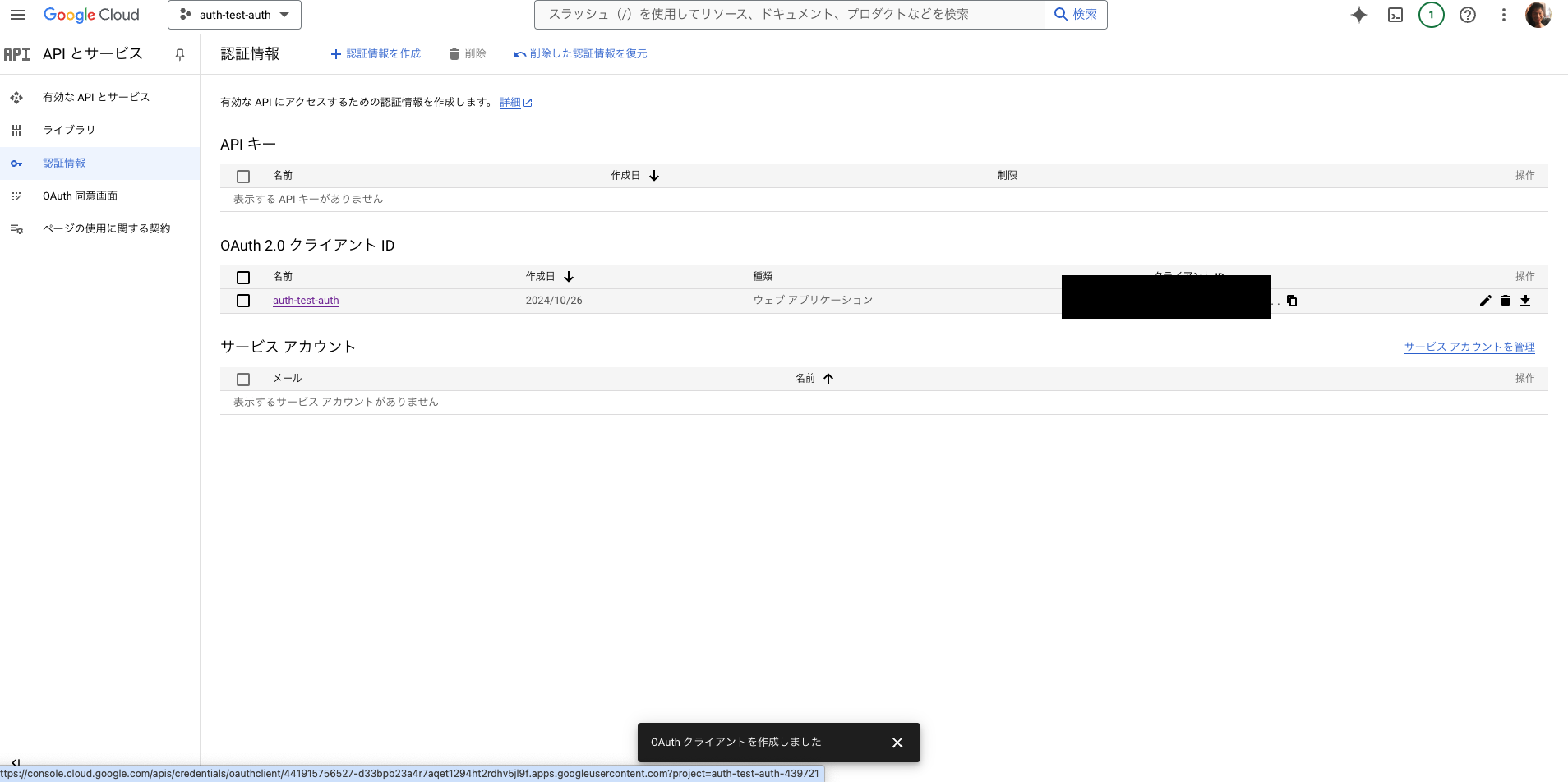The height and width of the screenshot is (782, 1568).
Task: Copy the client ID using copy icon
Action: (x=1292, y=301)
